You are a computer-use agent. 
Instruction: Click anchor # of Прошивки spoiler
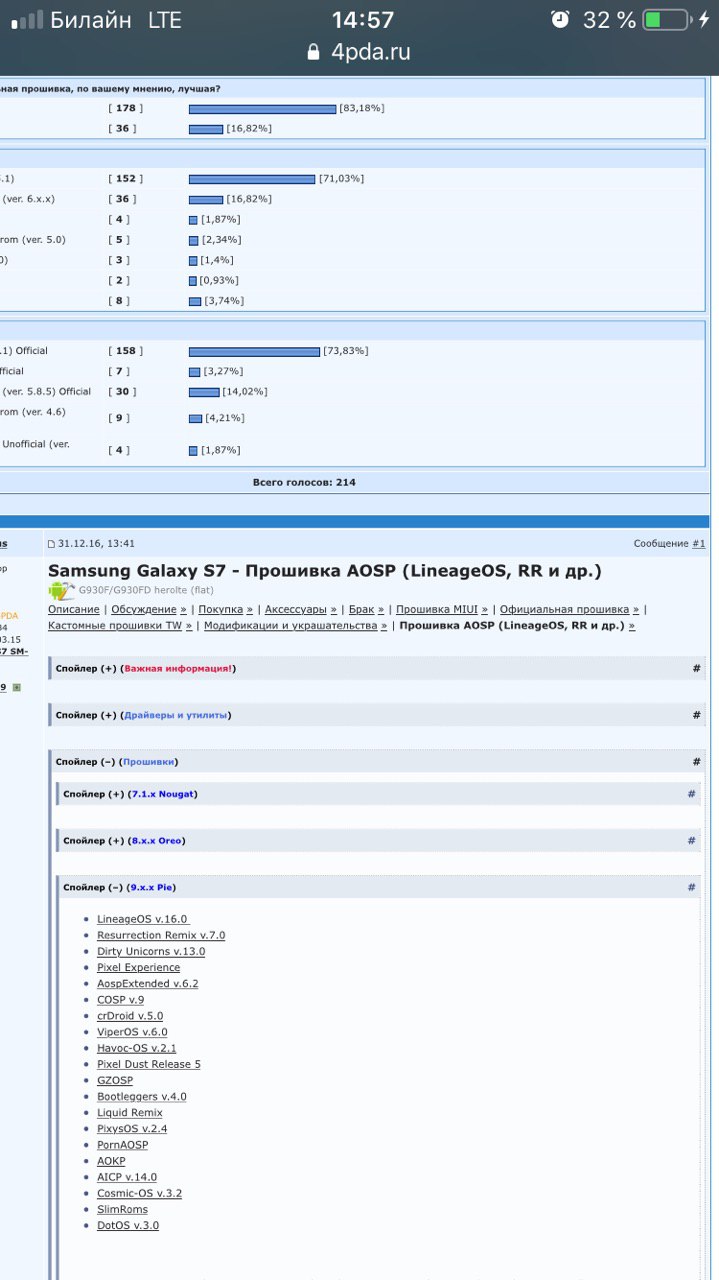click(696, 762)
